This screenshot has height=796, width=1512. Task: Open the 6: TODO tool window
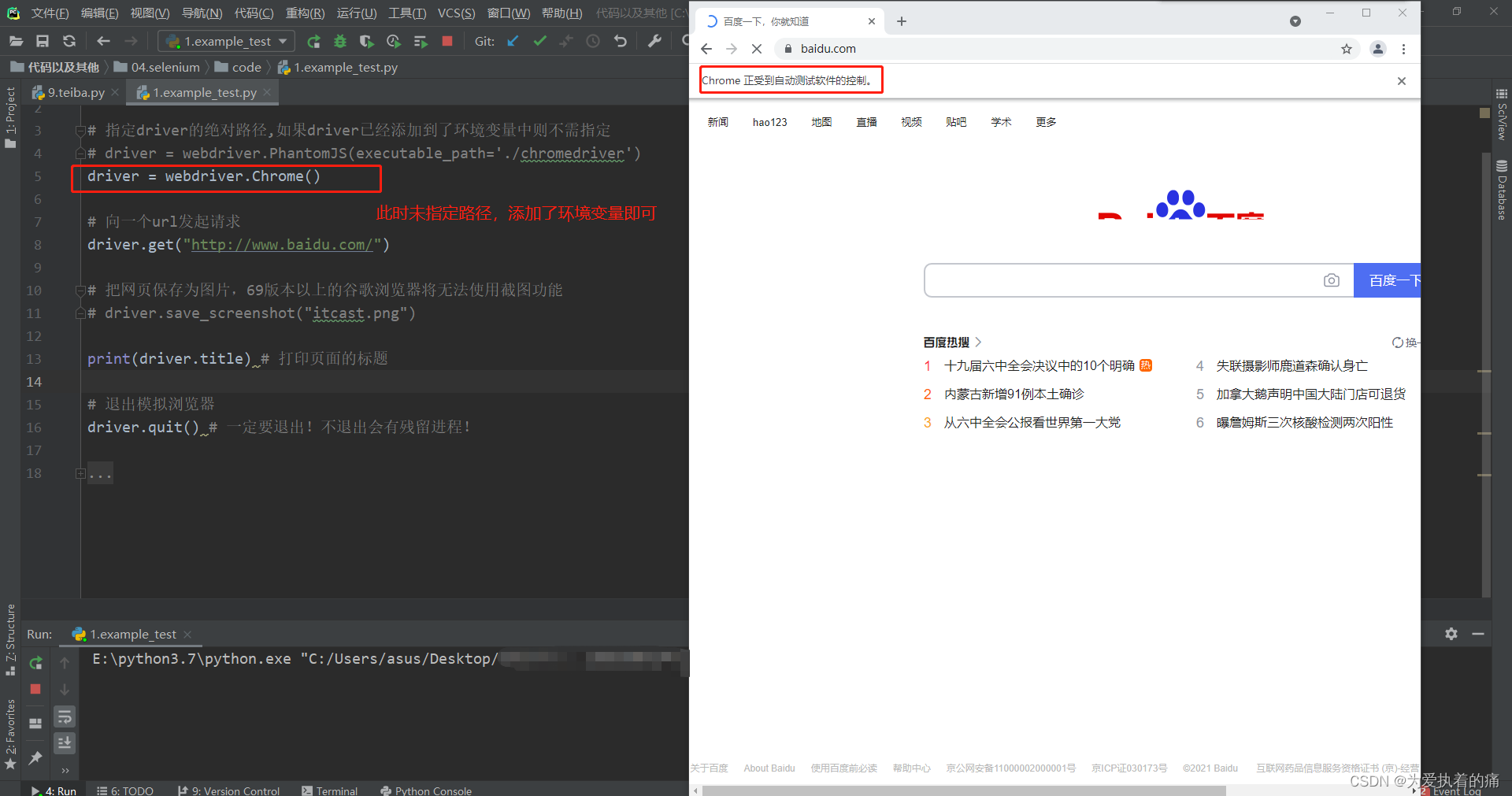coord(125,790)
